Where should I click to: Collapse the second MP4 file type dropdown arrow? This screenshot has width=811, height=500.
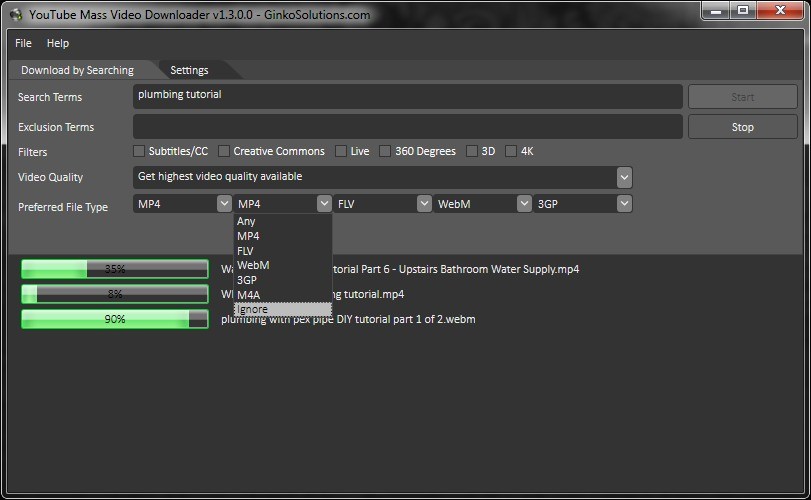point(324,204)
